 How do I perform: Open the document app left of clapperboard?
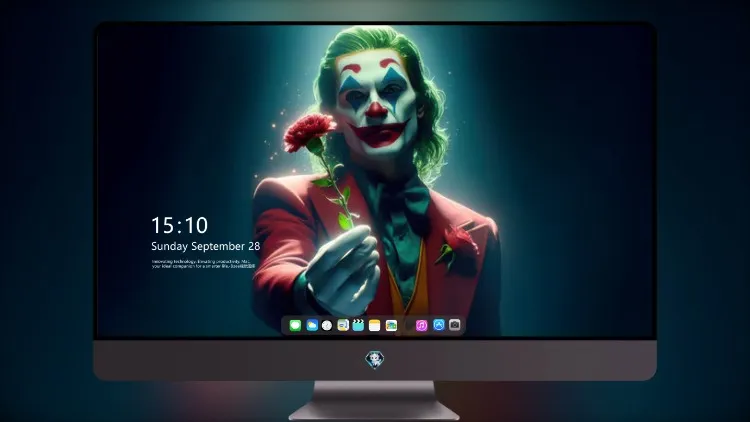point(343,326)
